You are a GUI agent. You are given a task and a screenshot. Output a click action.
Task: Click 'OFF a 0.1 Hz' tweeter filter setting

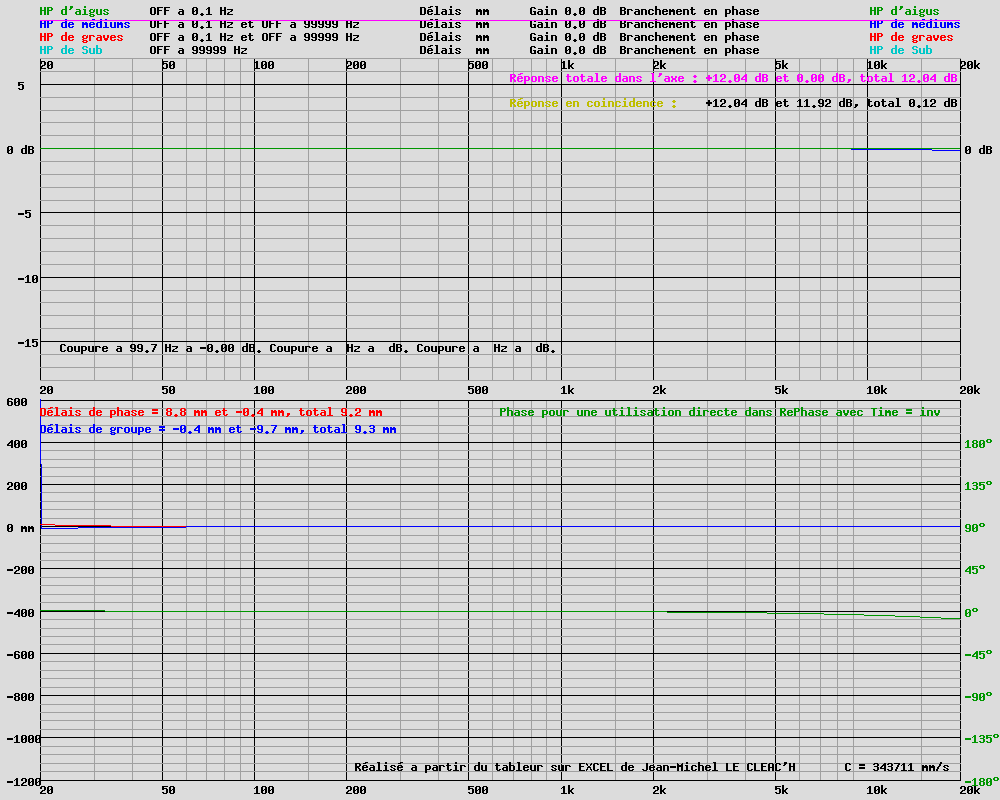pyautogui.click(x=191, y=11)
